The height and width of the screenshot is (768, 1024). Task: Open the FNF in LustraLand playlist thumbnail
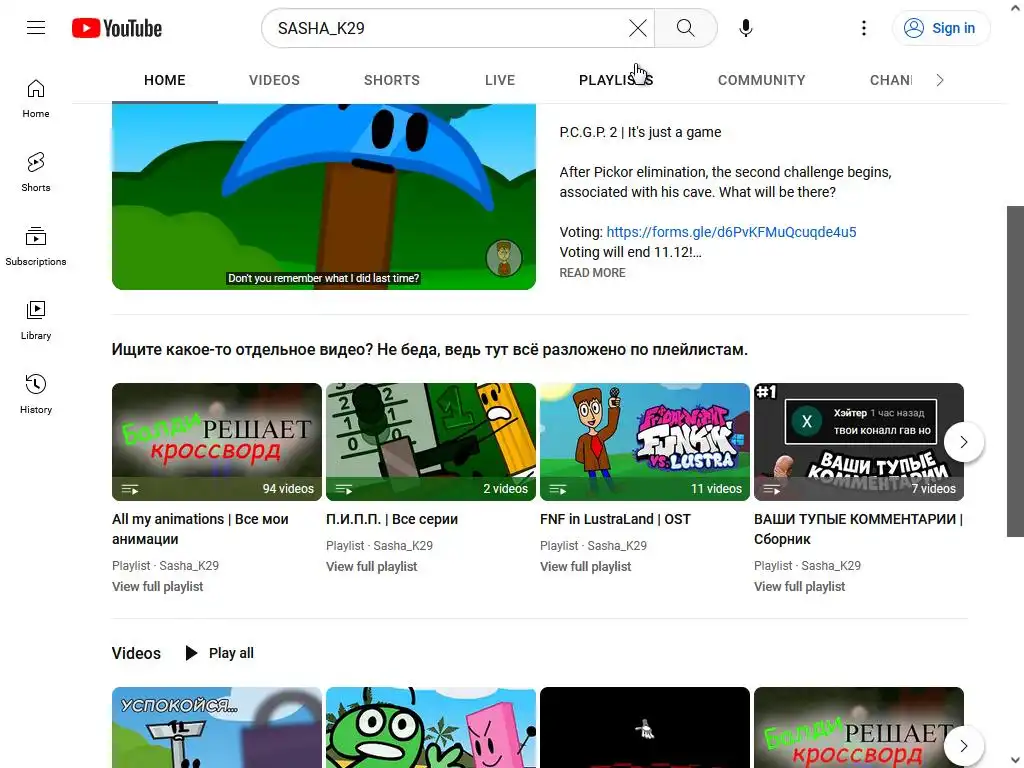pyautogui.click(x=645, y=442)
